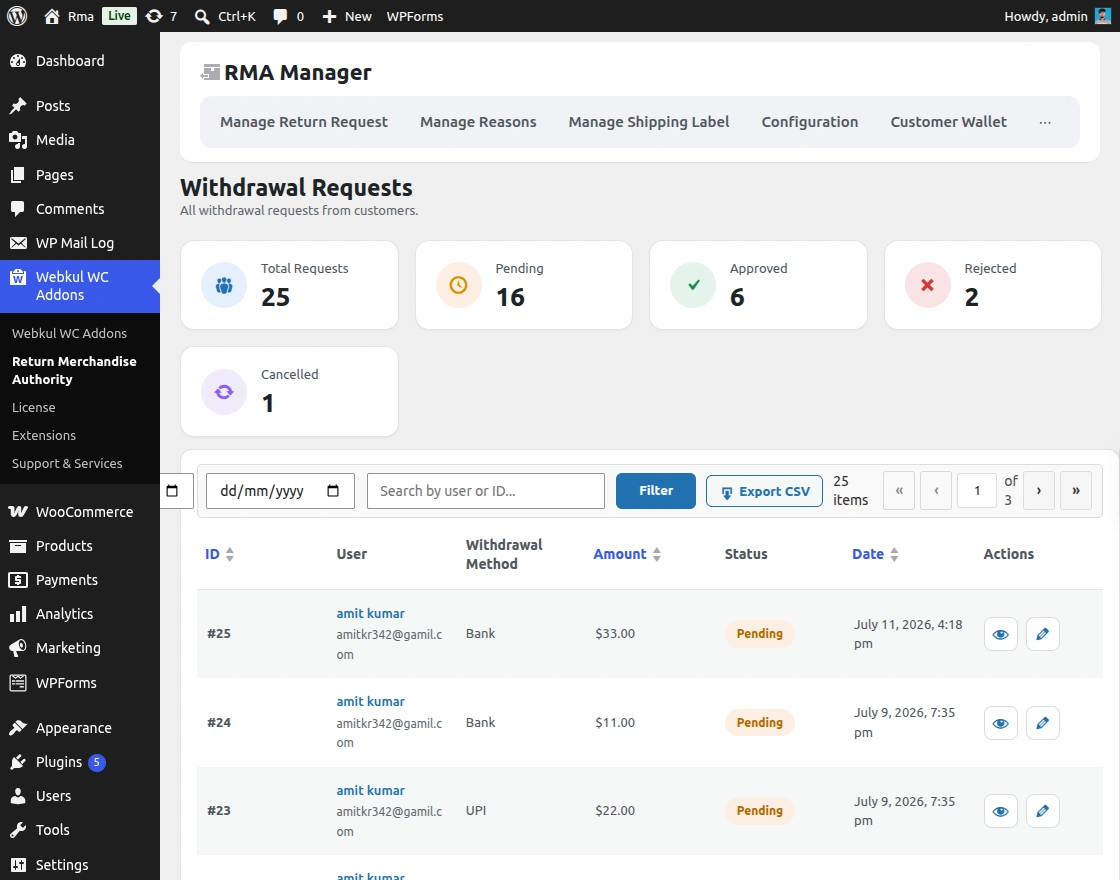Click Dashboard gauge icon in sidebar

click(18, 61)
